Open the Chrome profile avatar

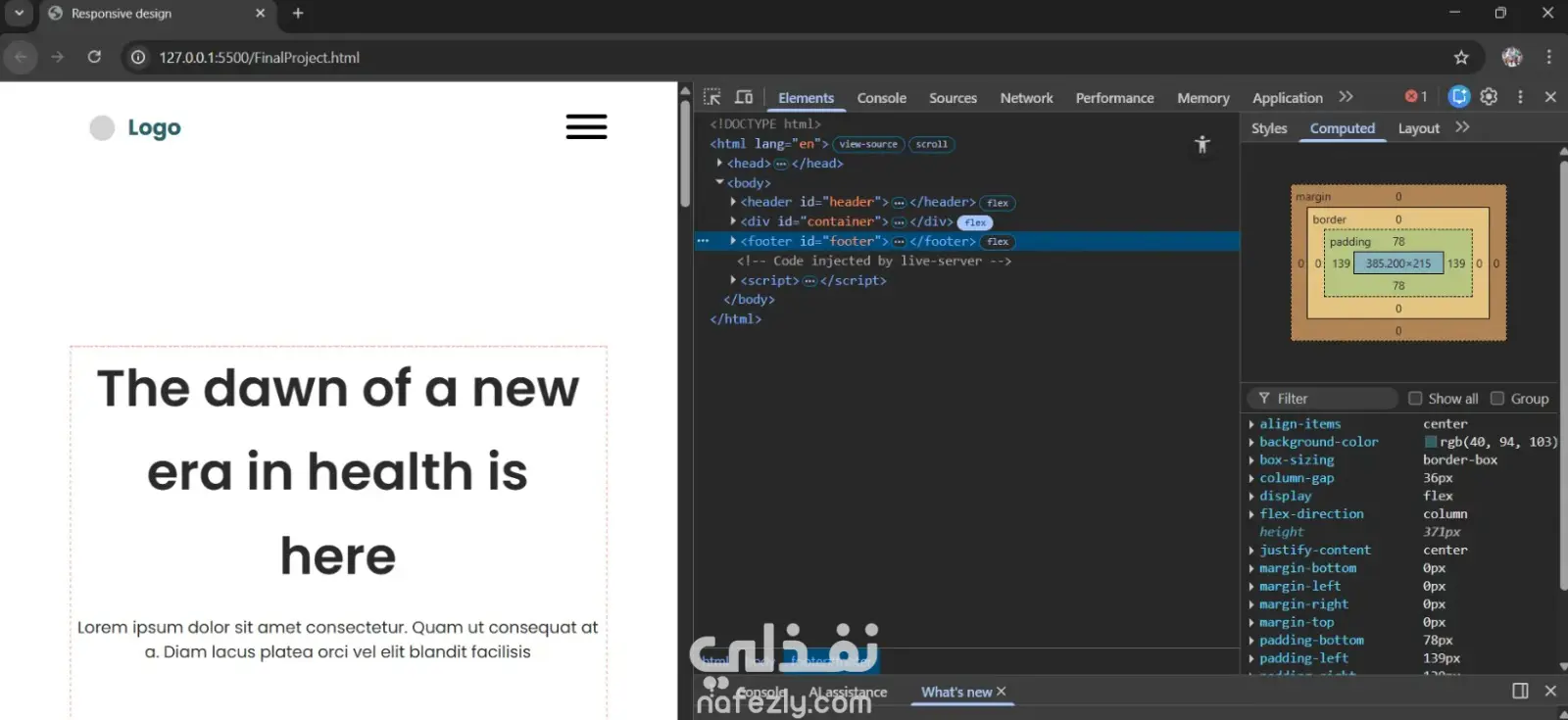pyautogui.click(x=1512, y=58)
